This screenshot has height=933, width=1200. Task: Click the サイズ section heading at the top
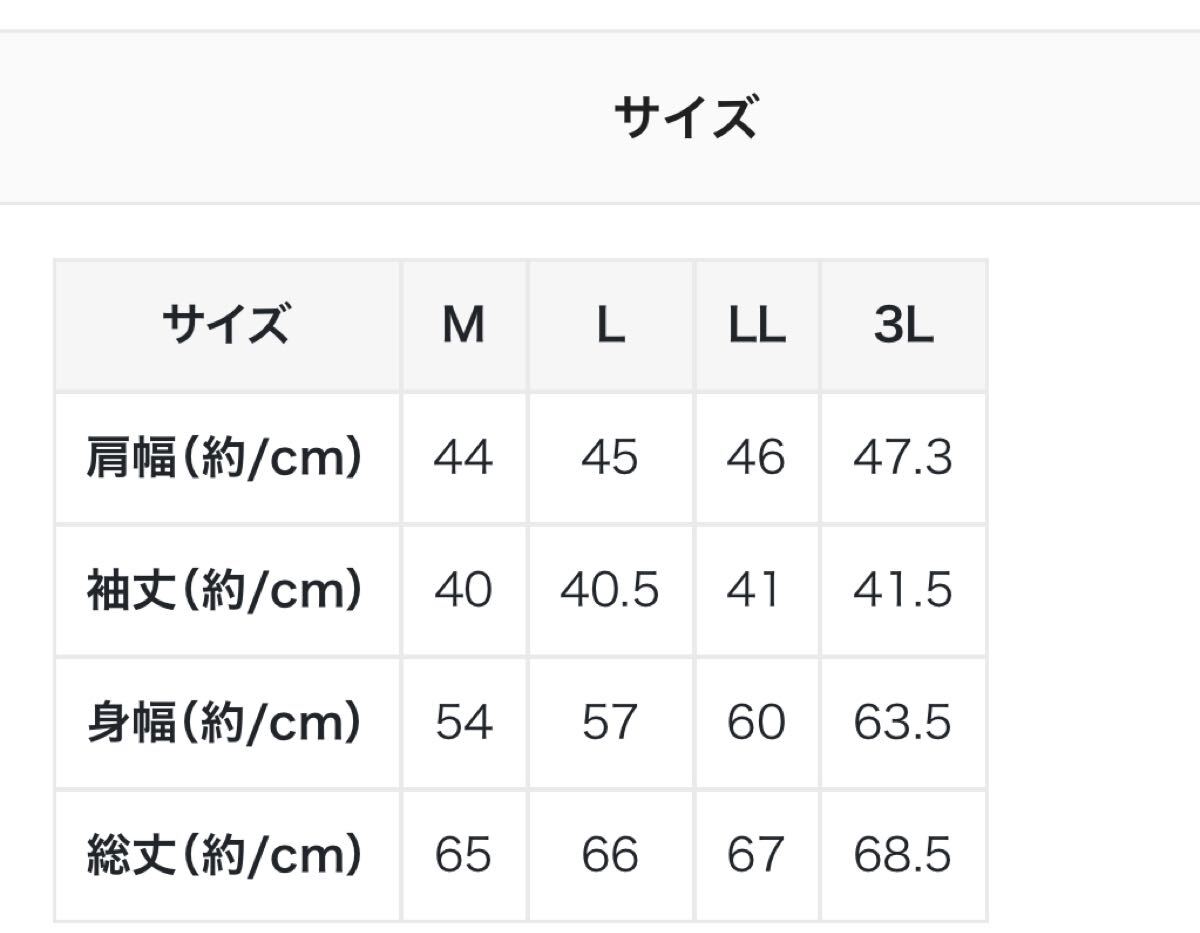click(x=685, y=118)
